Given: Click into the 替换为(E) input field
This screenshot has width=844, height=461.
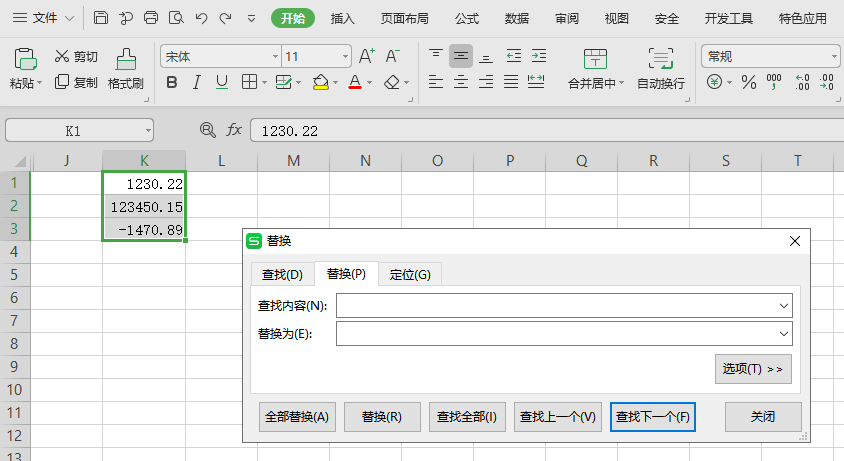Looking at the screenshot, I should tap(555, 333).
